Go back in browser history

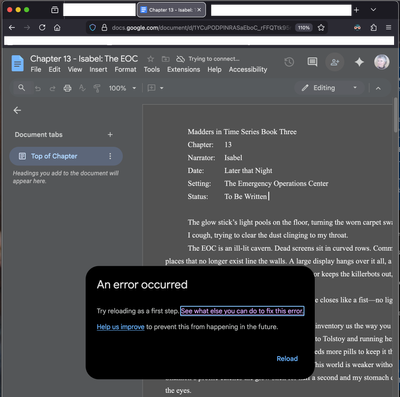pos(12,27)
